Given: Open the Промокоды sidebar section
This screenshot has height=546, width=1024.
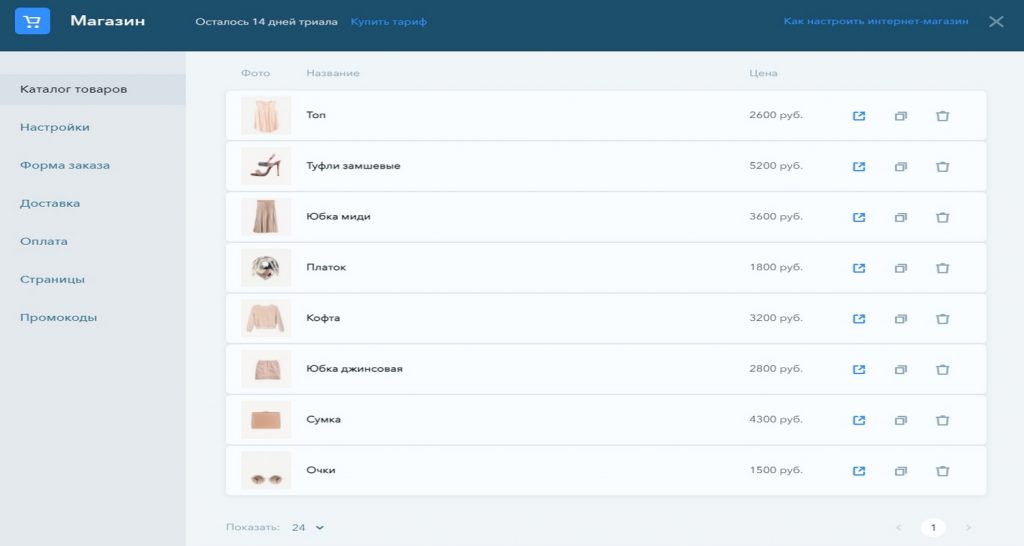Looking at the screenshot, I should [59, 317].
